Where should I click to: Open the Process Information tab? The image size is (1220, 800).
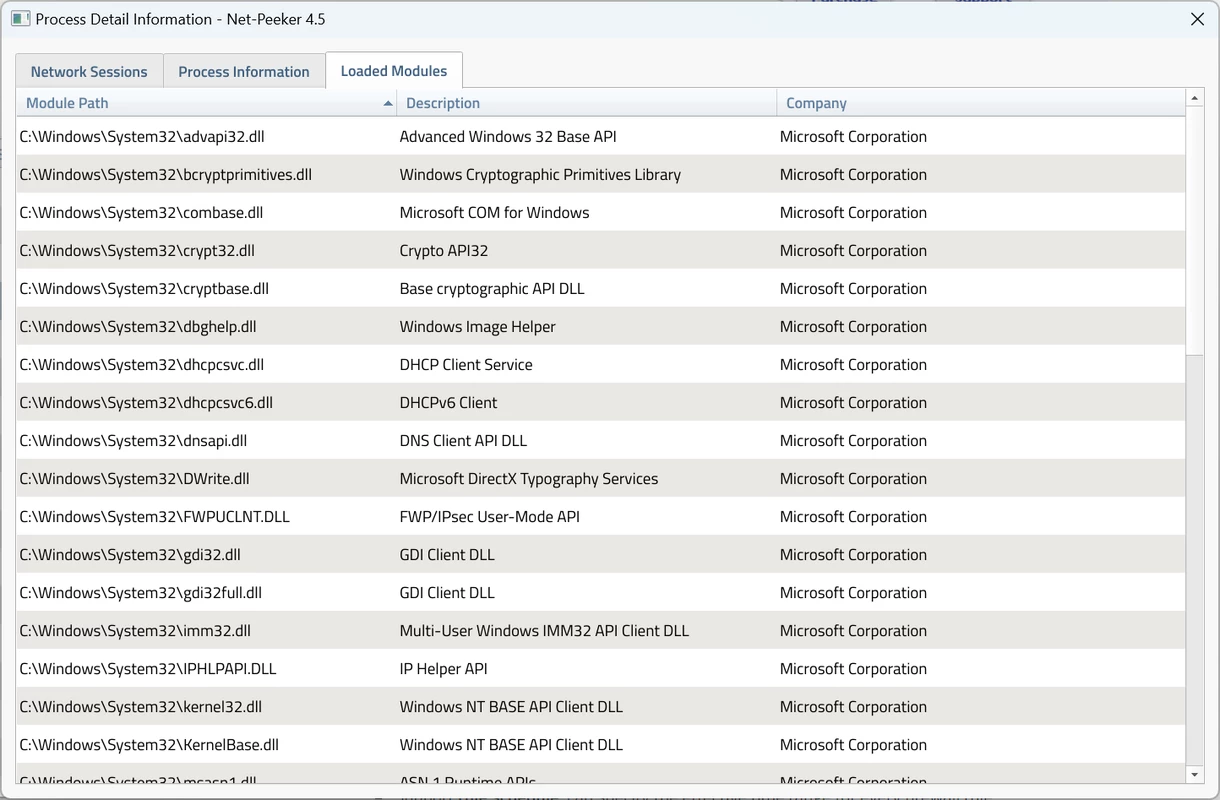(244, 72)
